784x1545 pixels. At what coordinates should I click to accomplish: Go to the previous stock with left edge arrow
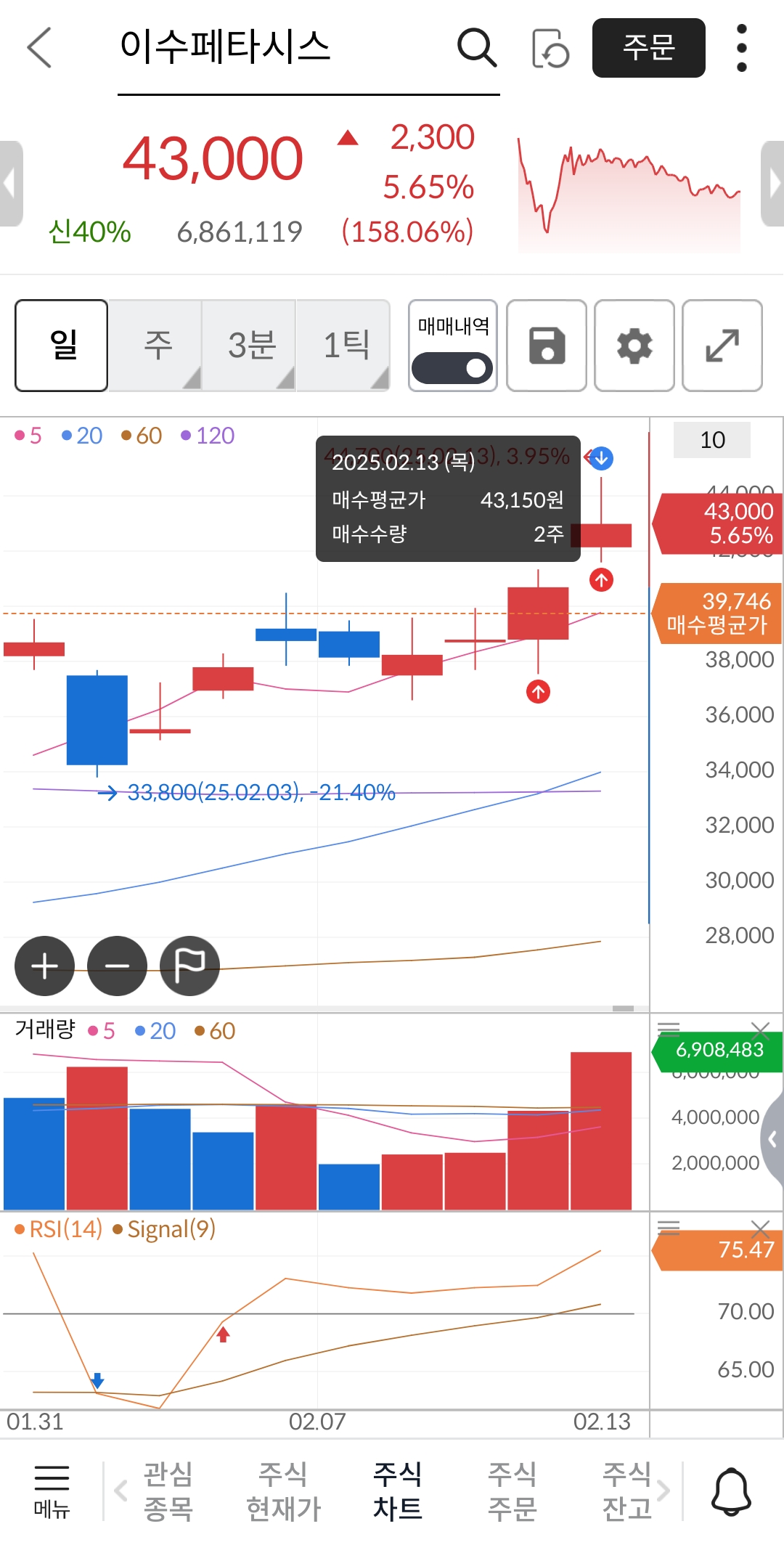pyautogui.click(x=10, y=184)
